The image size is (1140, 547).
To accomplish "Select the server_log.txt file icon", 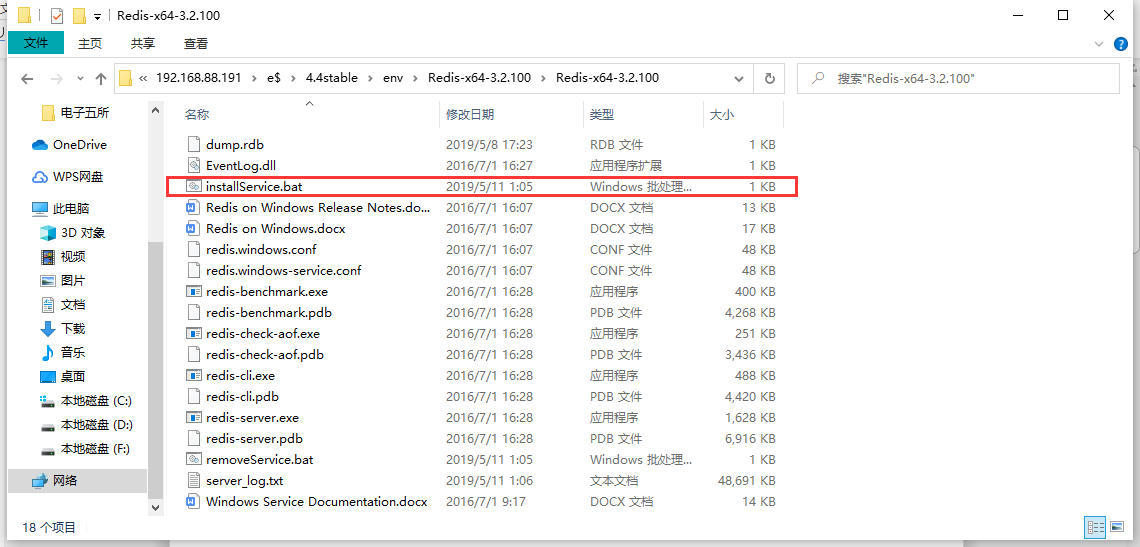I will coord(193,481).
